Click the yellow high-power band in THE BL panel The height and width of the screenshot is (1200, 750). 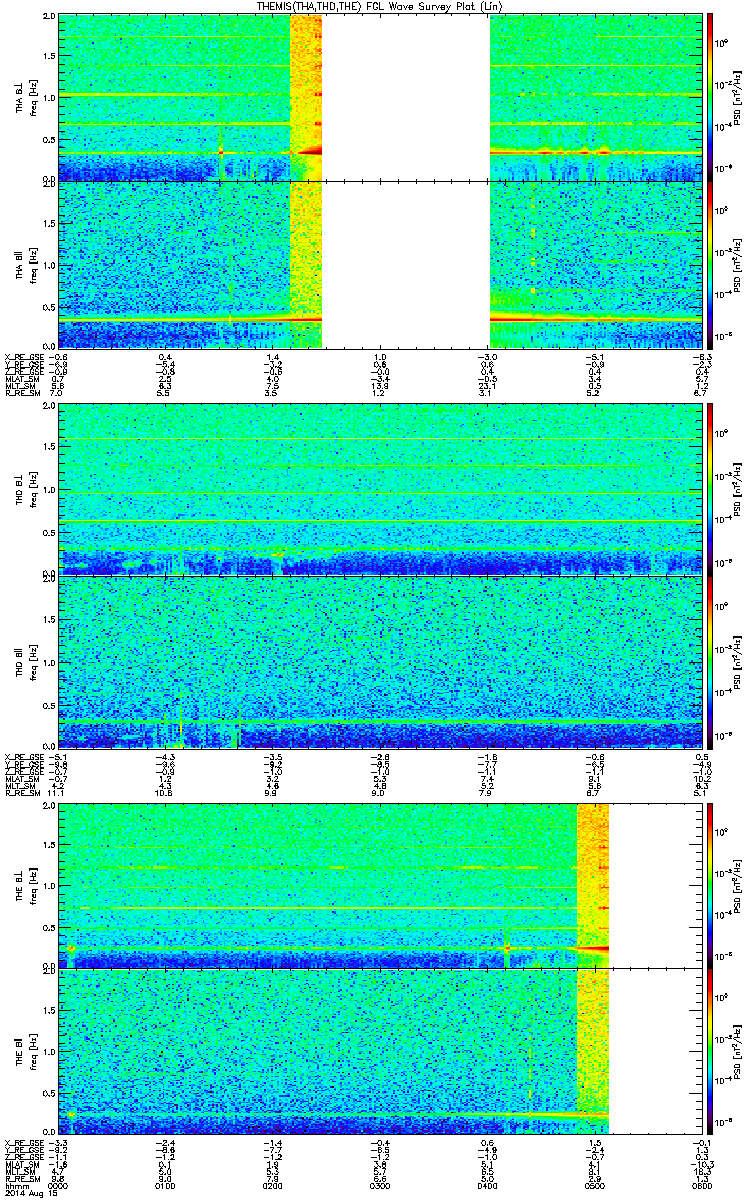(593, 885)
